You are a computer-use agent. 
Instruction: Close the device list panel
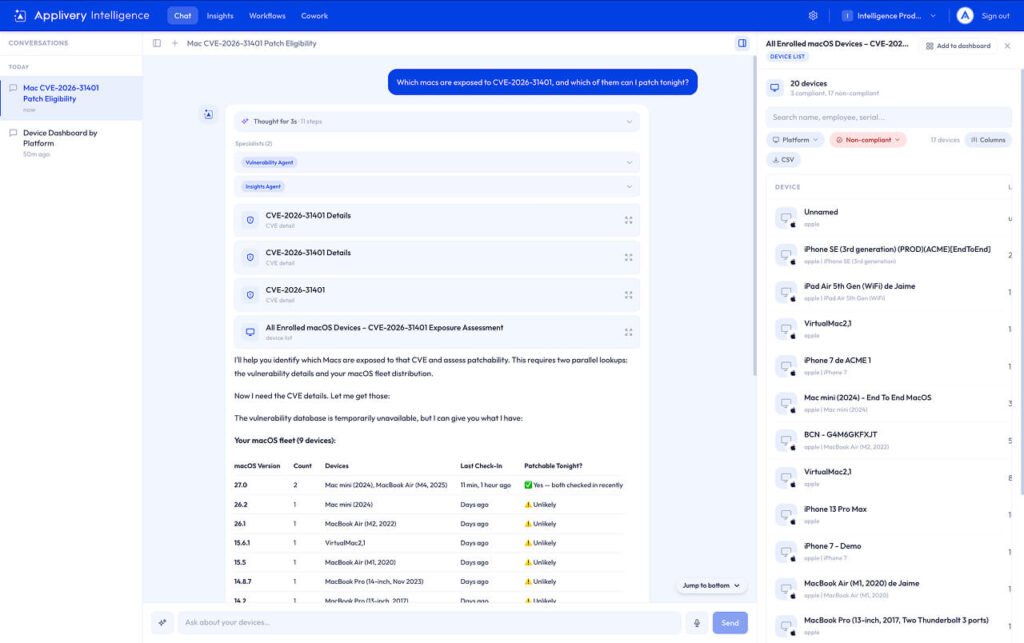(x=1007, y=46)
